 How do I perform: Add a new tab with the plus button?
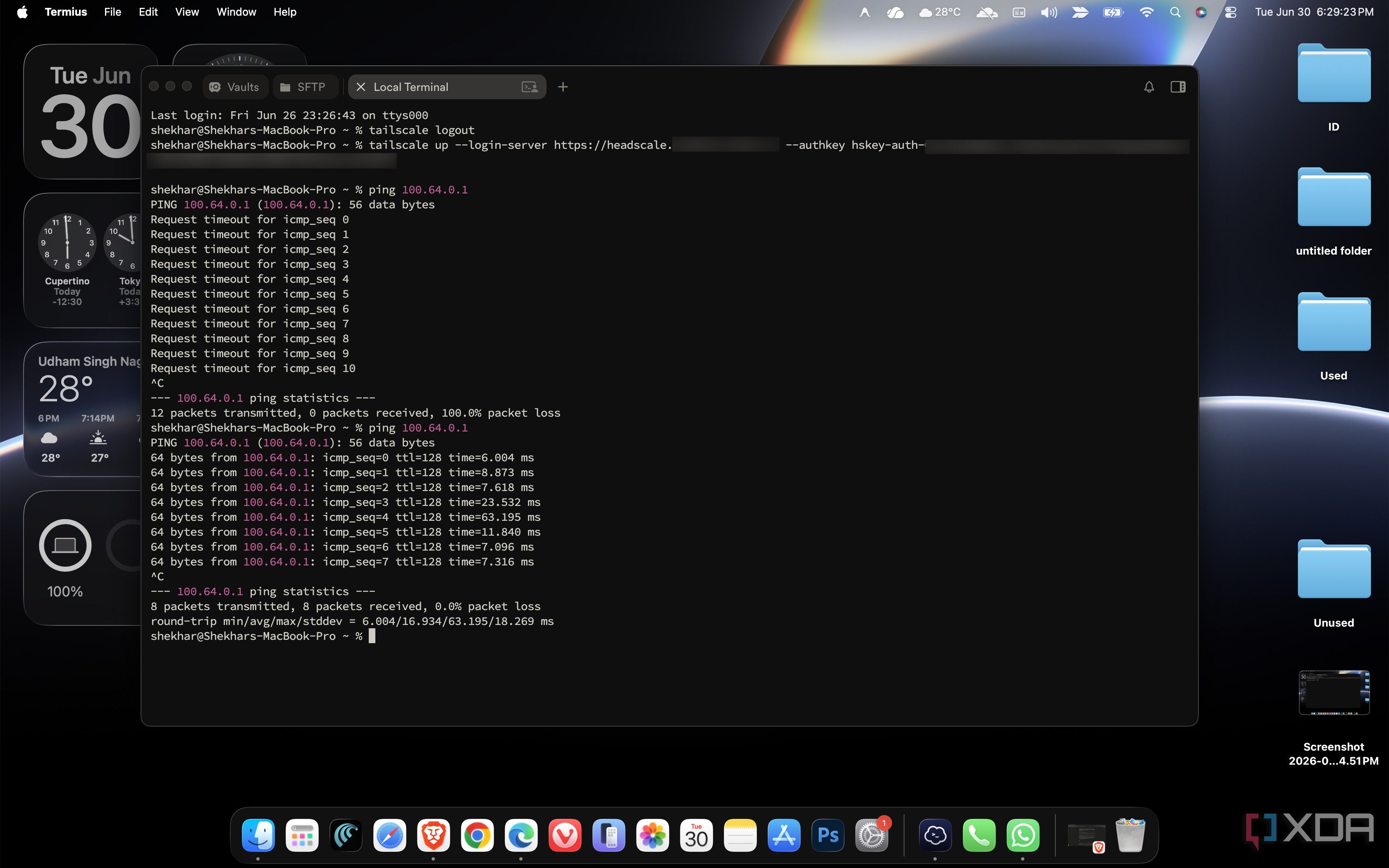coord(563,87)
